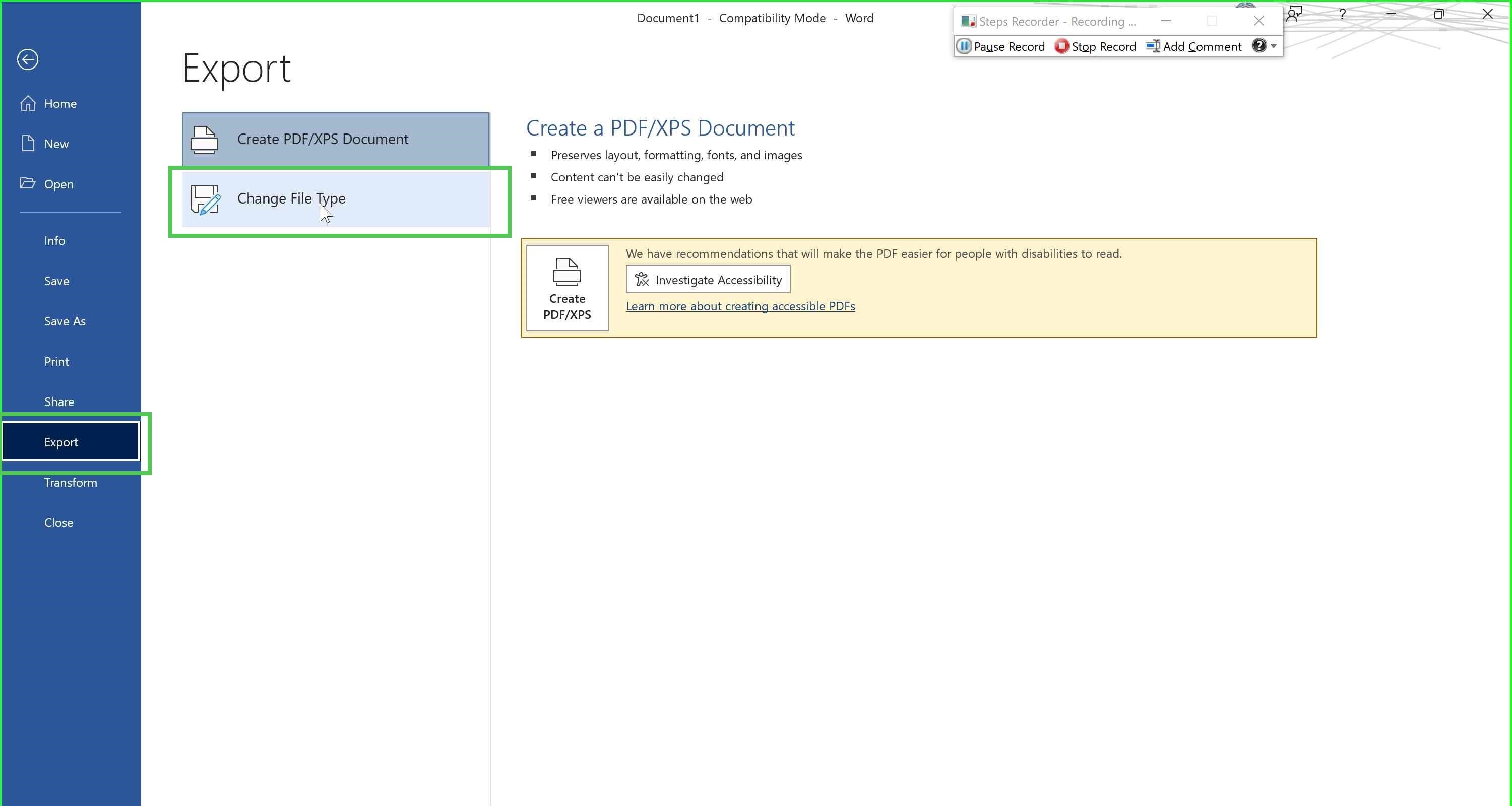Click the Steps Recorder help icon

(1259, 46)
